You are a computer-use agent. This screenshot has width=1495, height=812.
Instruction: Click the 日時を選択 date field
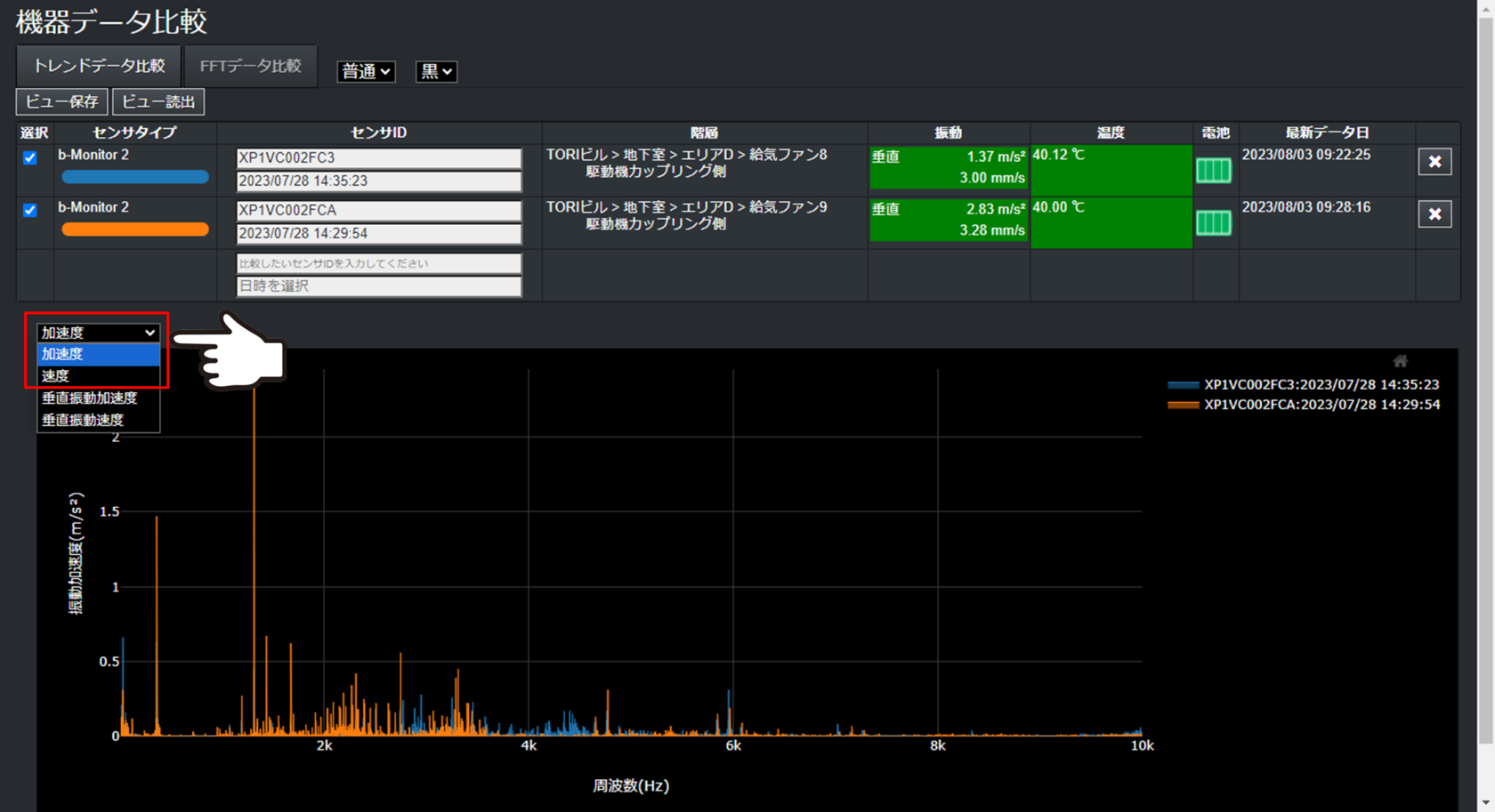point(379,285)
